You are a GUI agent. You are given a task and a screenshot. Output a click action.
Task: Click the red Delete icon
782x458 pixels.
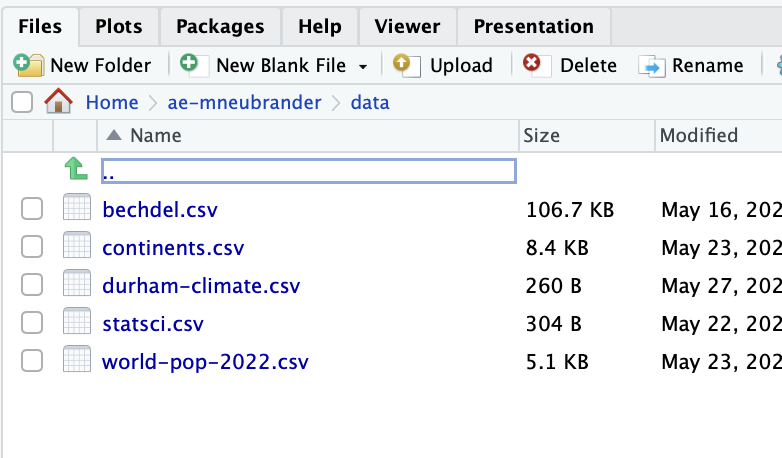click(537, 65)
